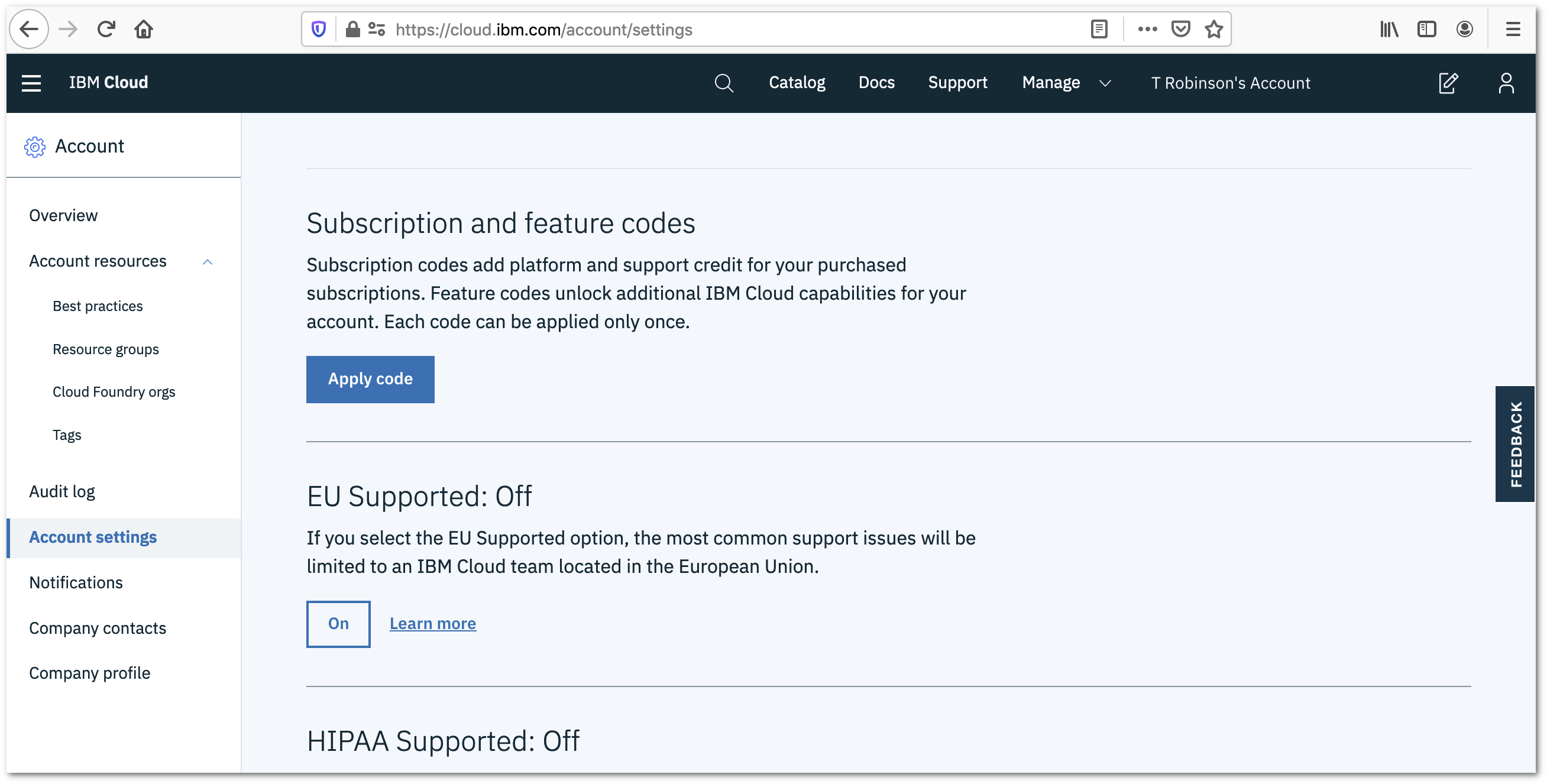Go back with the browser back arrow
1547x784 pixels.
click(x=29, y=29)
